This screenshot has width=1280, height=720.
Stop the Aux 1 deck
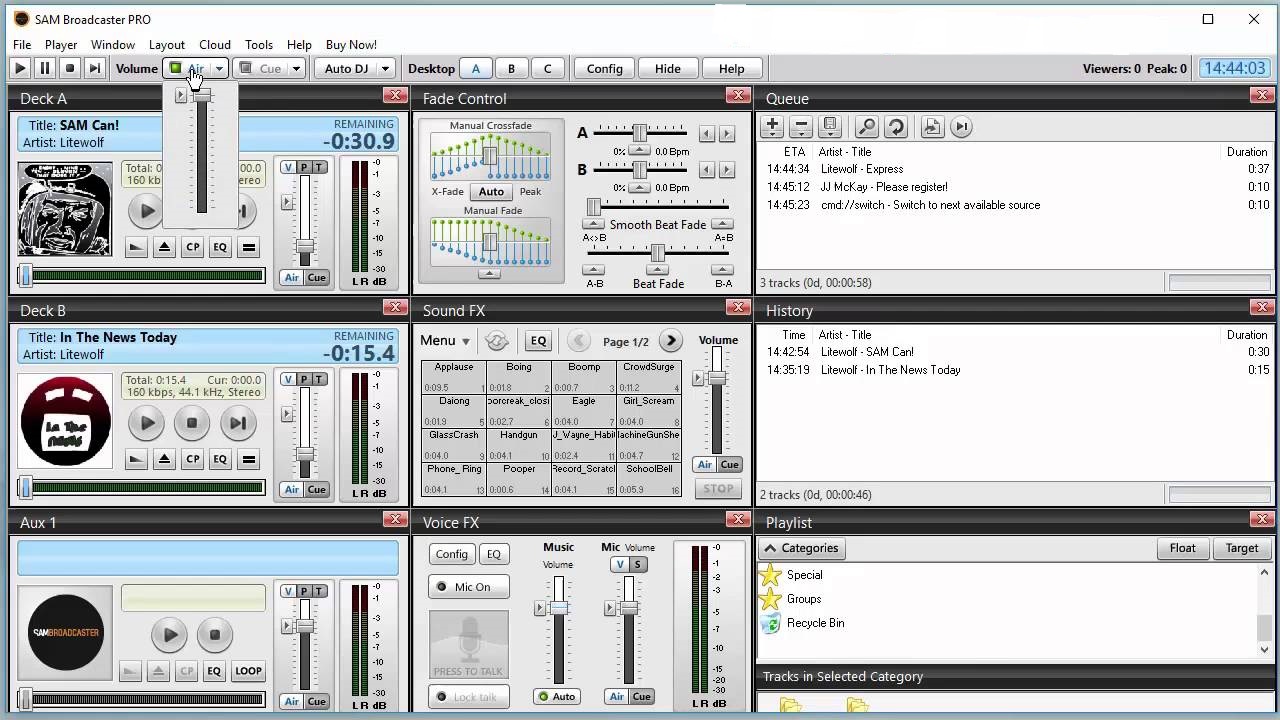coord(214,634)
